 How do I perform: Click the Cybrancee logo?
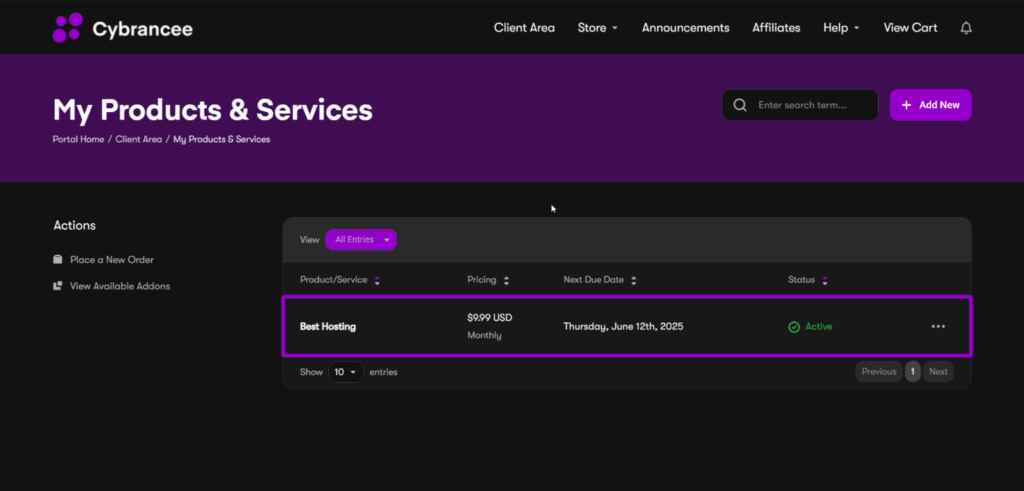123,28
